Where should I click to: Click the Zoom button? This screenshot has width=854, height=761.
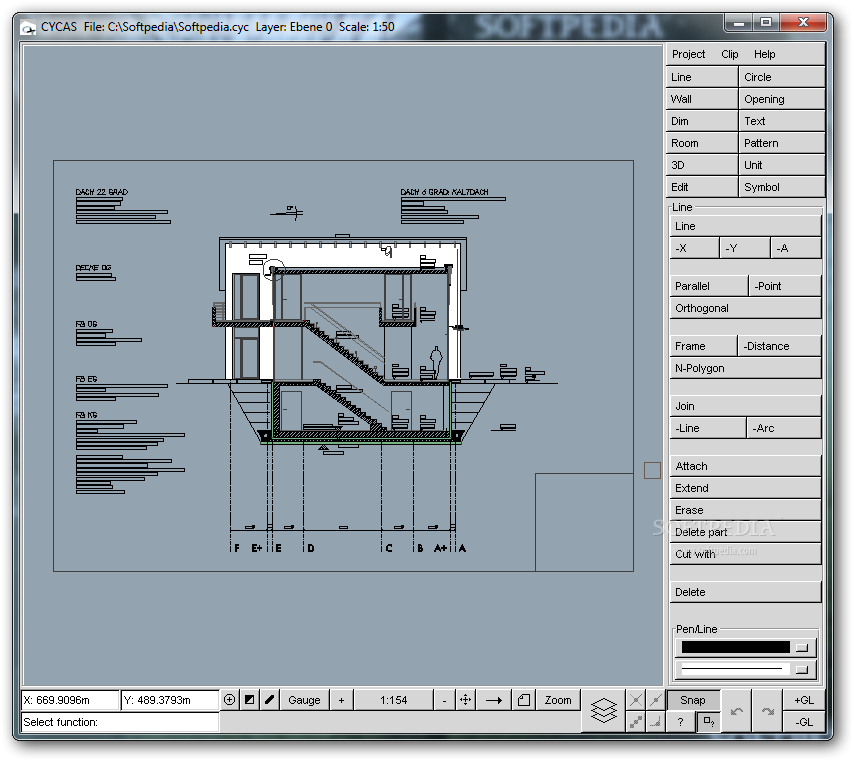tap(558, 700)
